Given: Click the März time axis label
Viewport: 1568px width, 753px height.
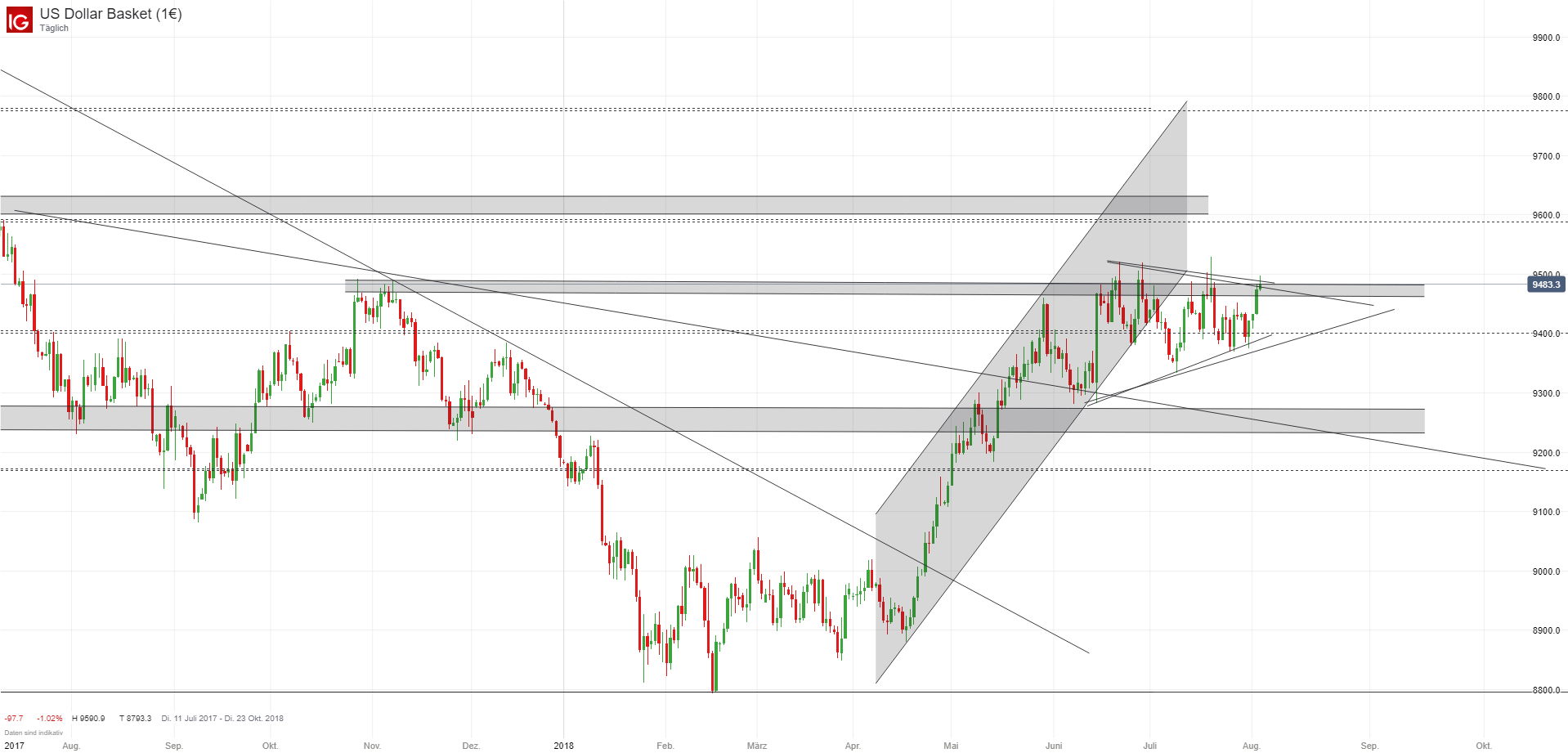Looking at the screenshot, I should 757,746.
